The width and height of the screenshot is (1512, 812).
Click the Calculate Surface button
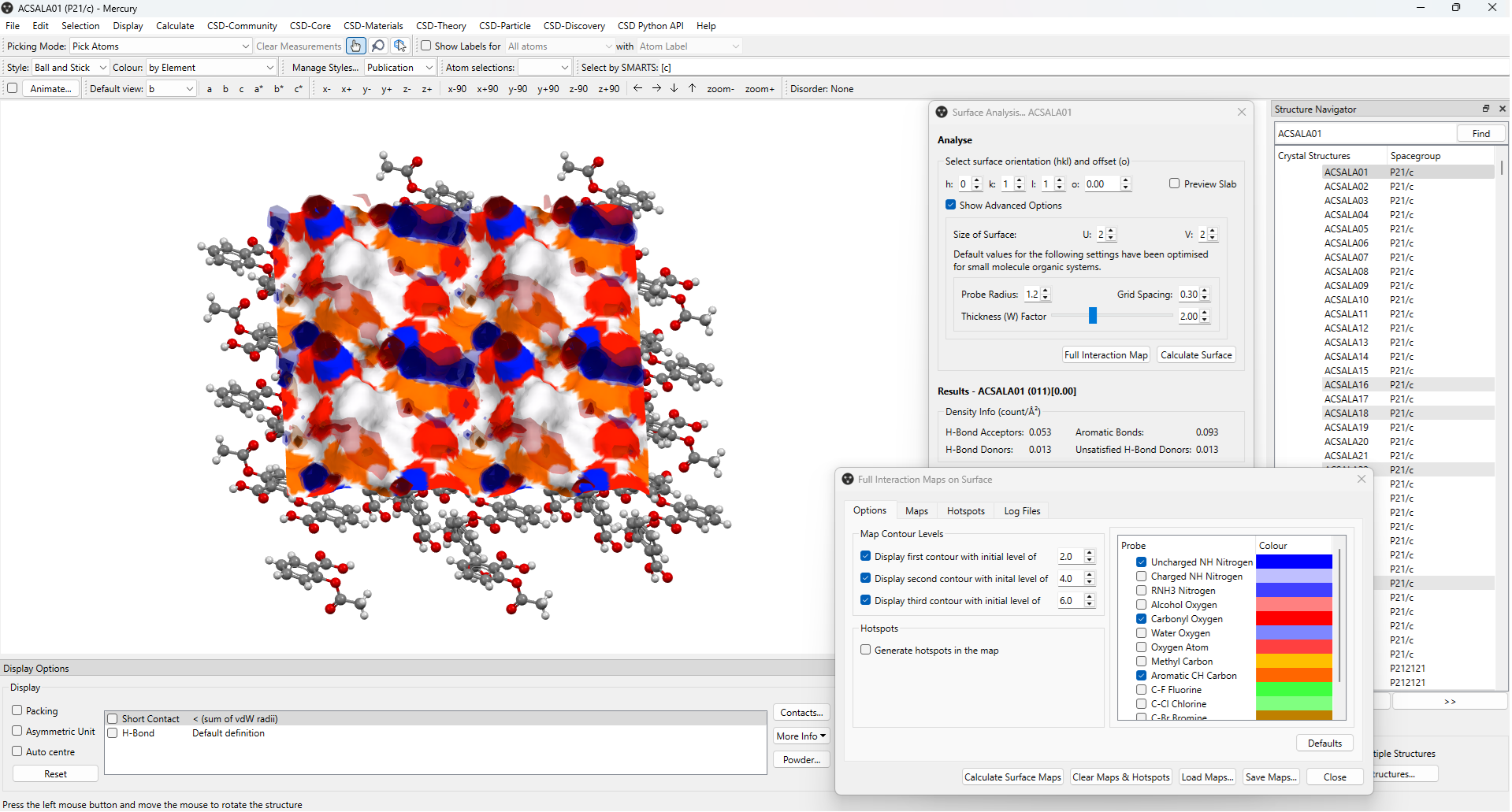point(1196,354)
